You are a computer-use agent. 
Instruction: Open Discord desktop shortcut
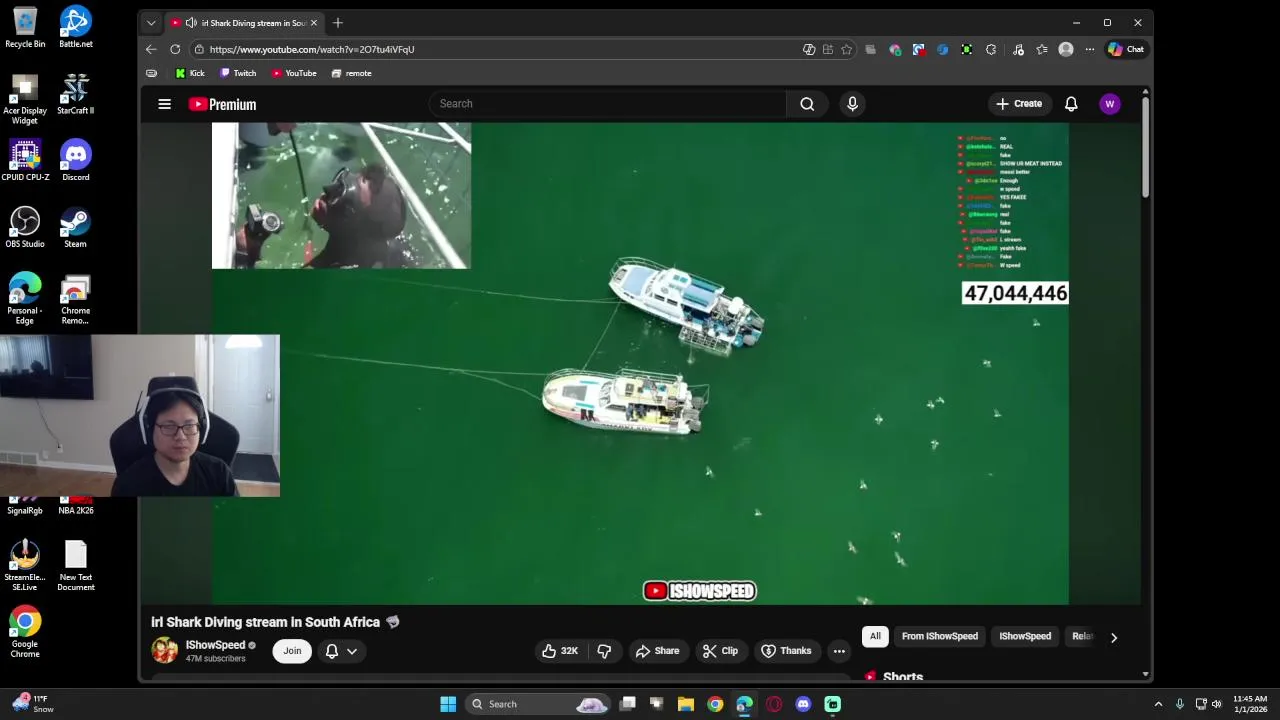75,161
